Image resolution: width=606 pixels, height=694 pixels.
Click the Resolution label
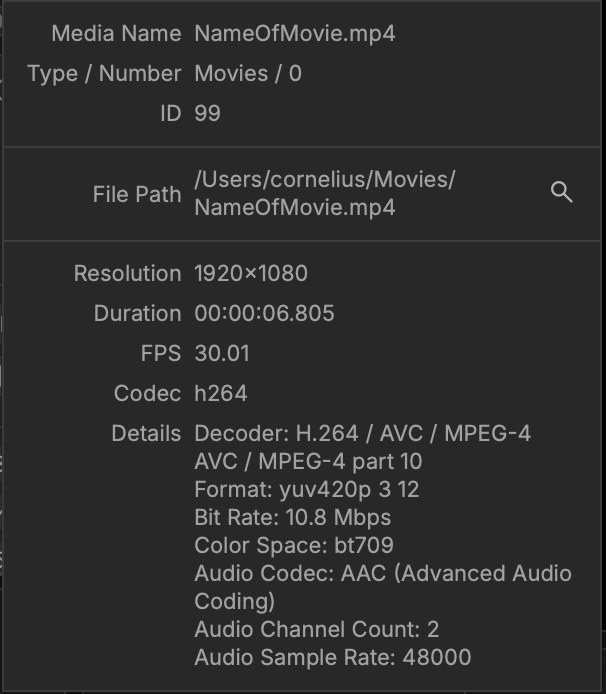pos(127,274)
